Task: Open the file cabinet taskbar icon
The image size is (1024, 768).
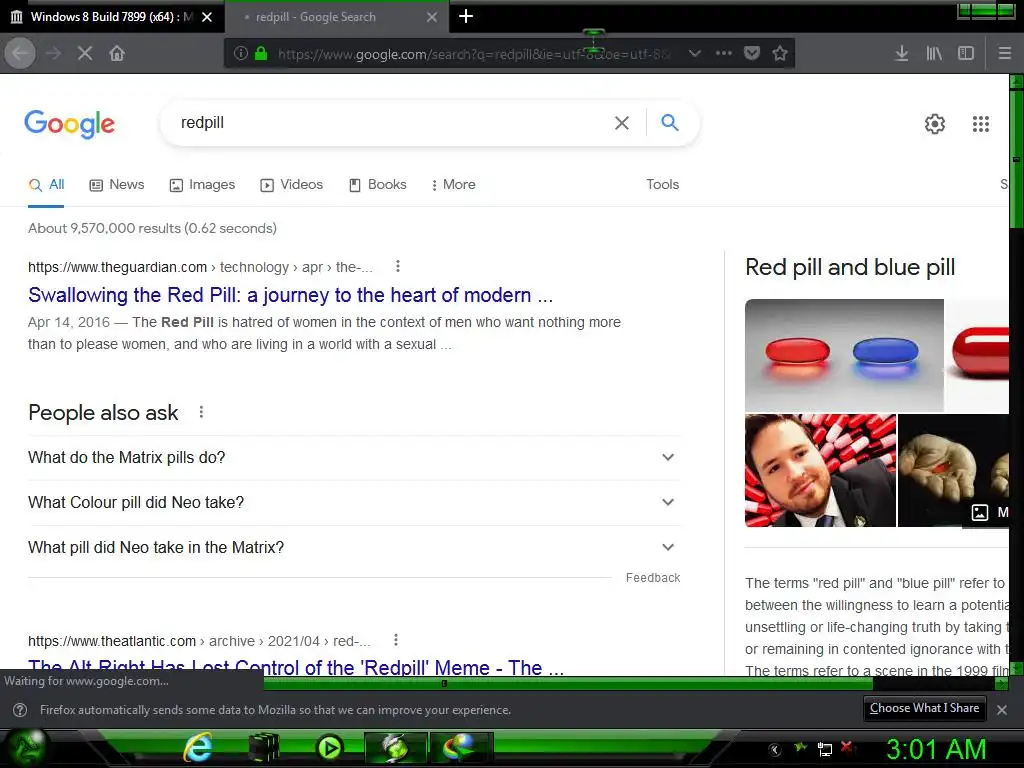Action: [x=264, y=747]
